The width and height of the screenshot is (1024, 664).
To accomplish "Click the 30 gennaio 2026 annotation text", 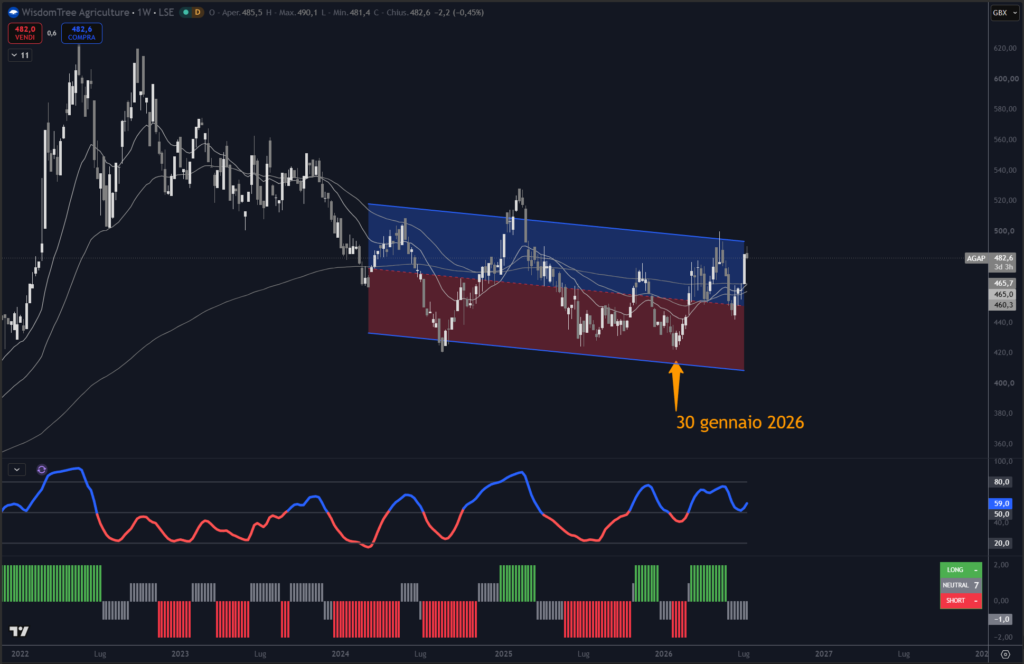I will click(x=739, y=422).
